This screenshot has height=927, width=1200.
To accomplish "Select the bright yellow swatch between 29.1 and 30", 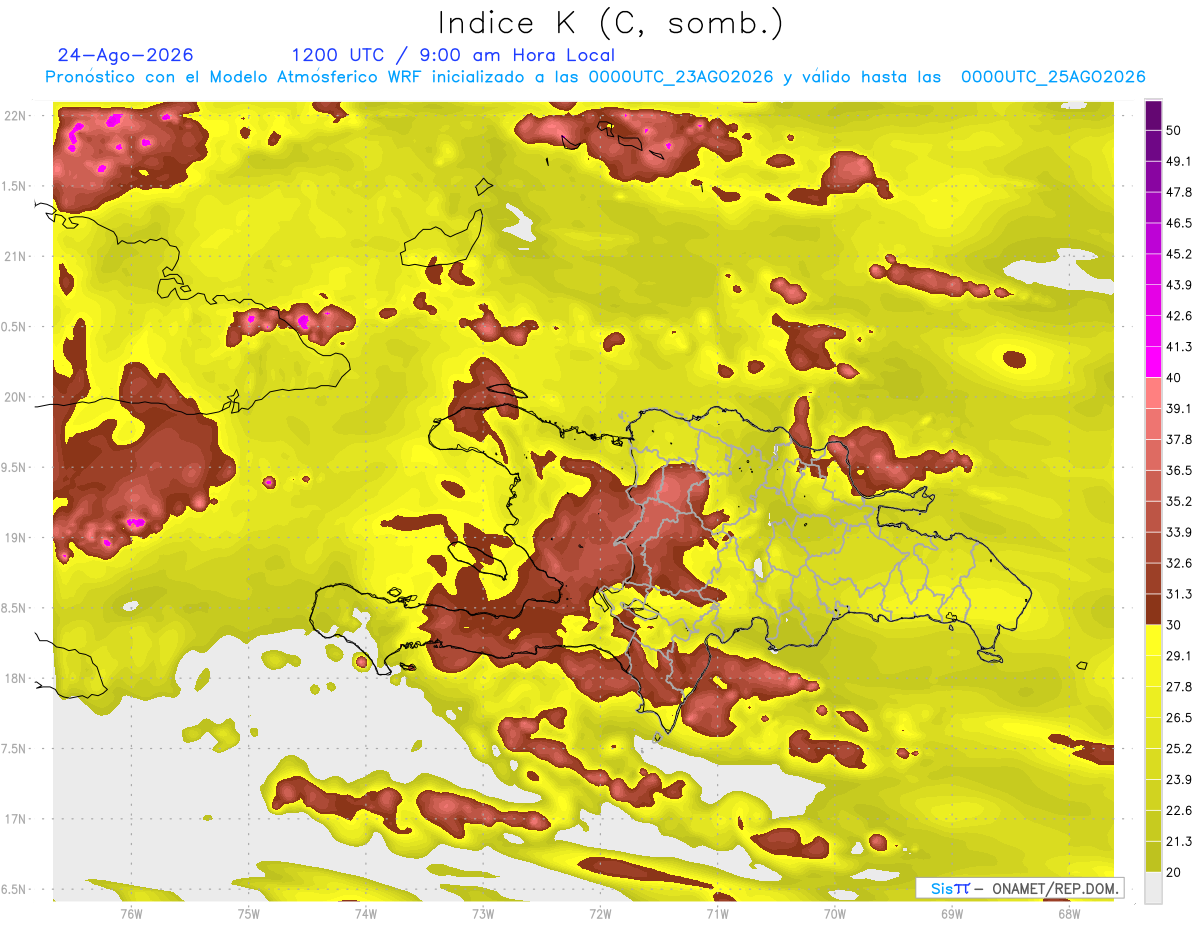I will point(1153,640).
